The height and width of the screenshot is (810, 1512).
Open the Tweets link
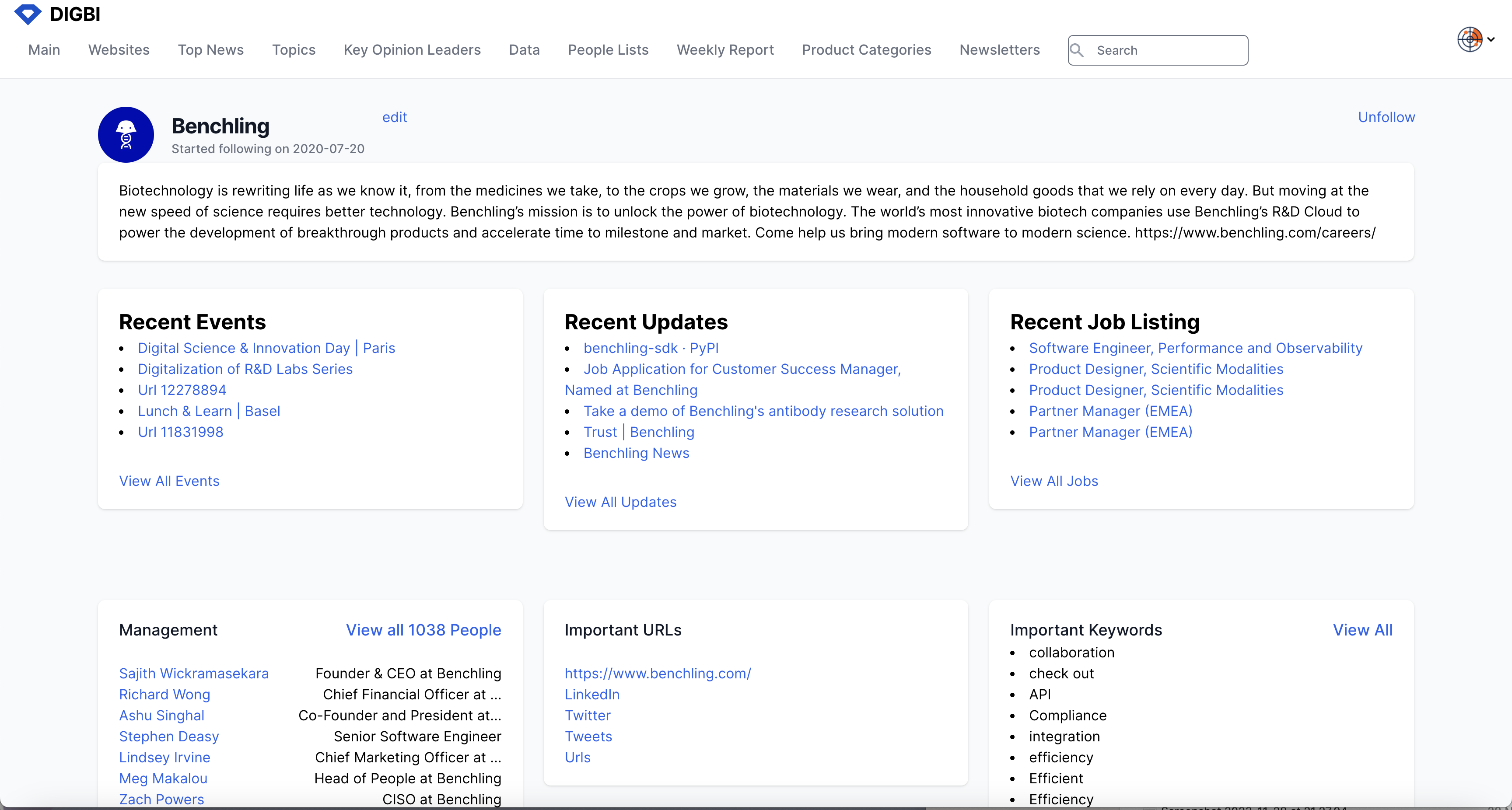coord(588,737)
